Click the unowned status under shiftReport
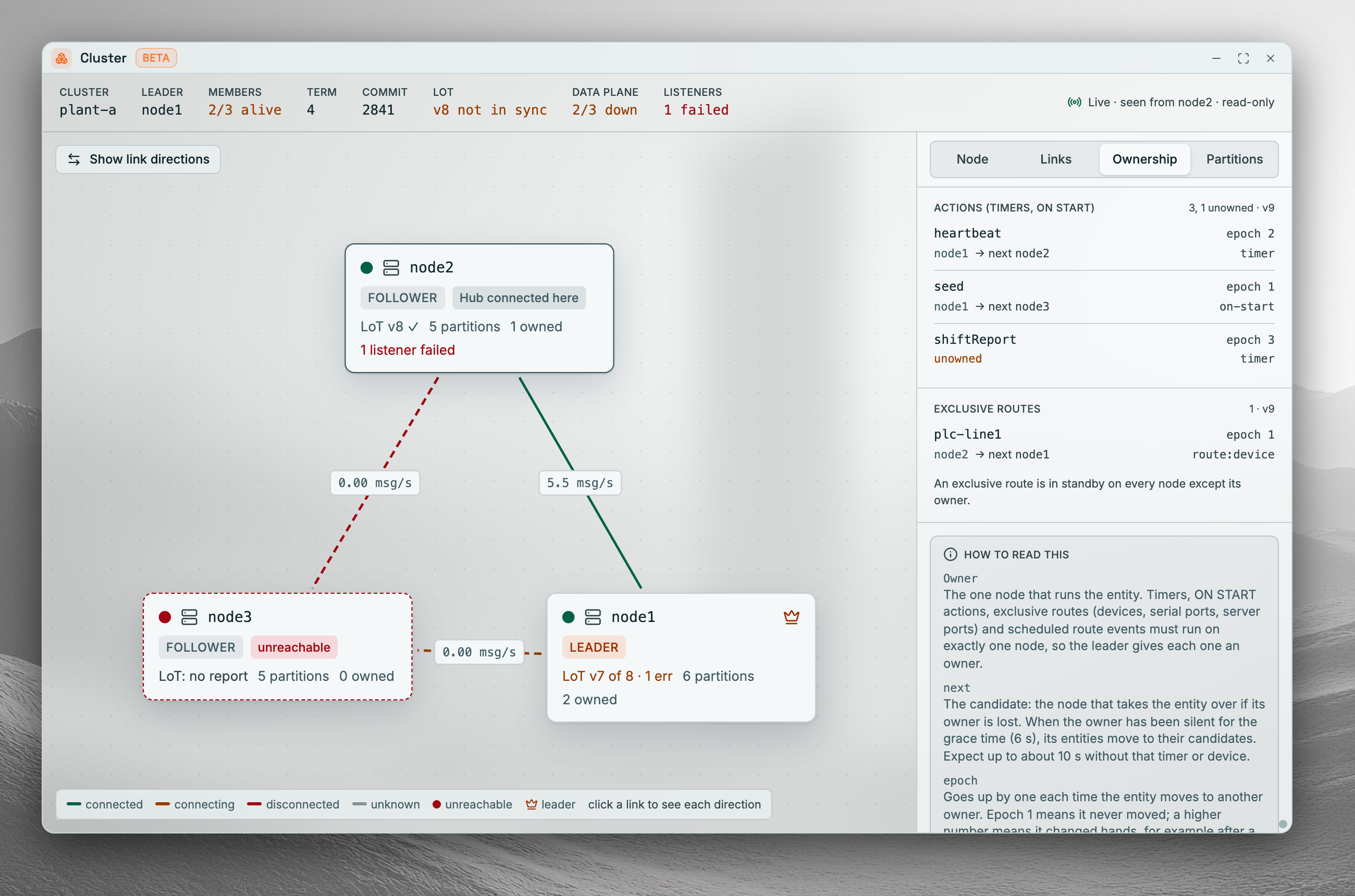This screenshot has width=1355, height=896. pos(958,359)
